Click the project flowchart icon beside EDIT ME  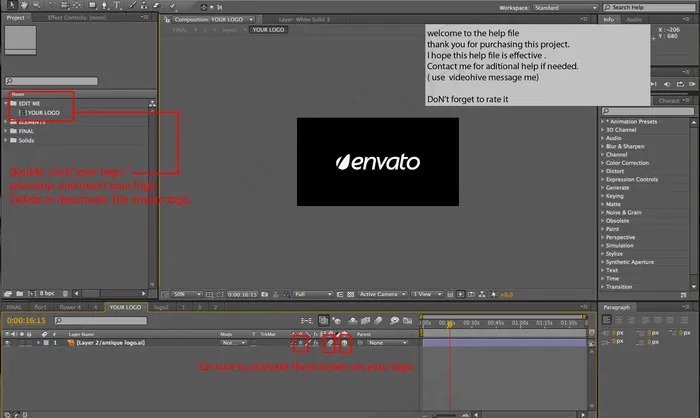tap(151, 103)
